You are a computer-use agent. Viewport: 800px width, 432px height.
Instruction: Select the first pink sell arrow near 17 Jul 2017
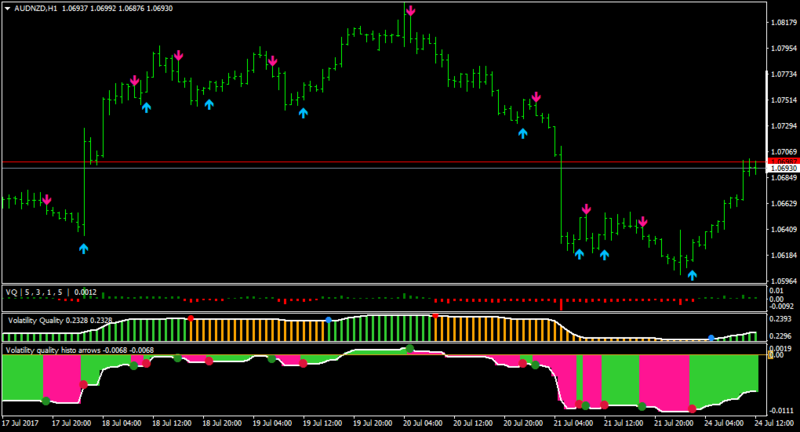click(46, 199)
